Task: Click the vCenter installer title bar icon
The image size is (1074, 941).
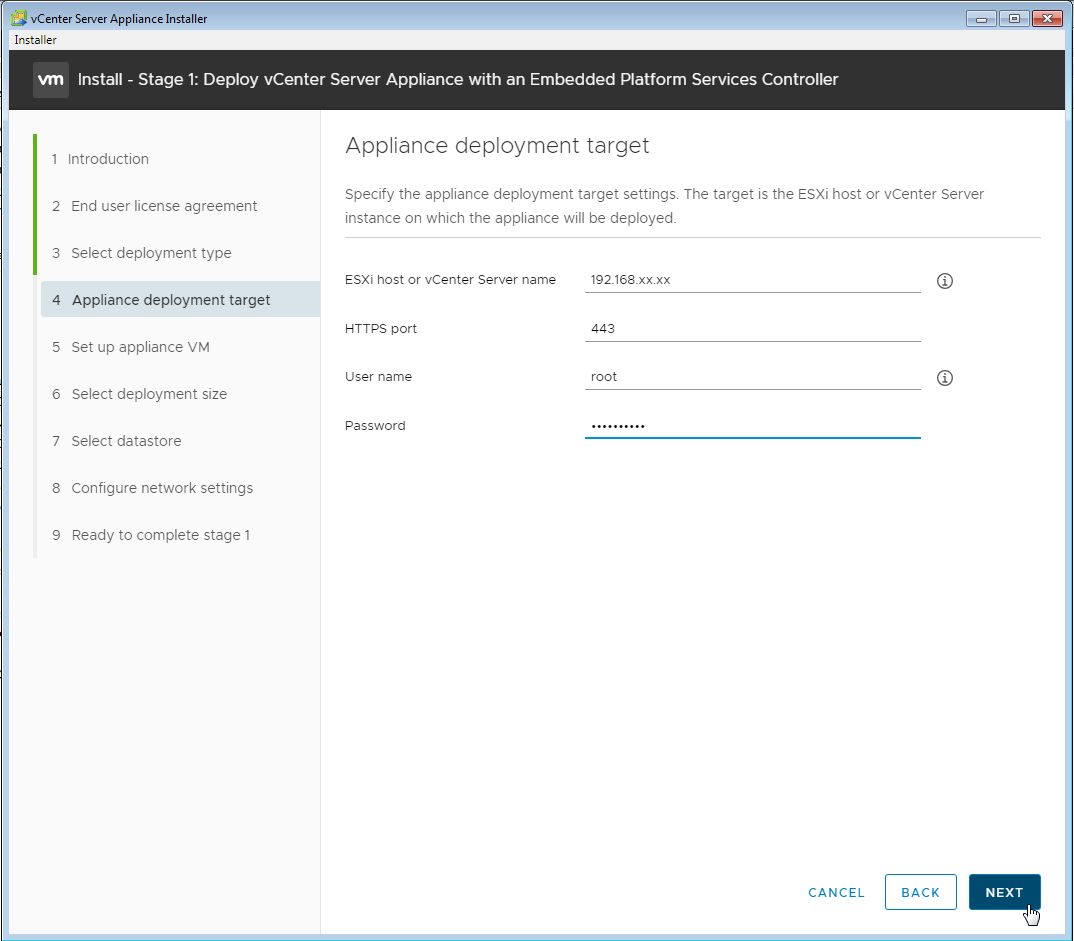Action: 18,19
